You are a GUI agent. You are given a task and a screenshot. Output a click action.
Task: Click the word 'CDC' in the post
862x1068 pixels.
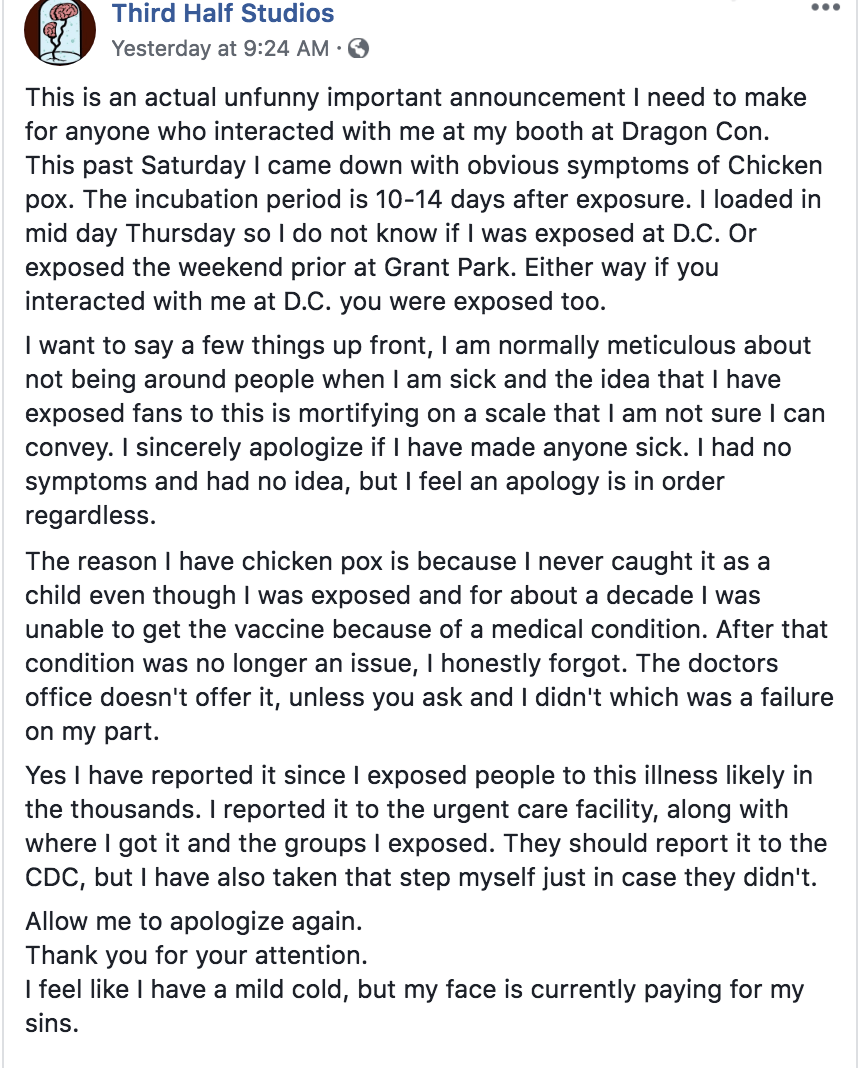[55, 877]
